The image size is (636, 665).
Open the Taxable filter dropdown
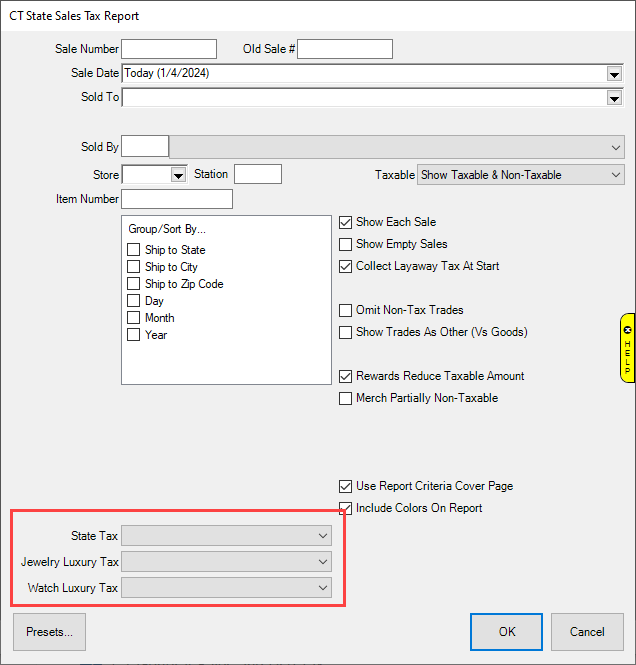pos(615,175)
